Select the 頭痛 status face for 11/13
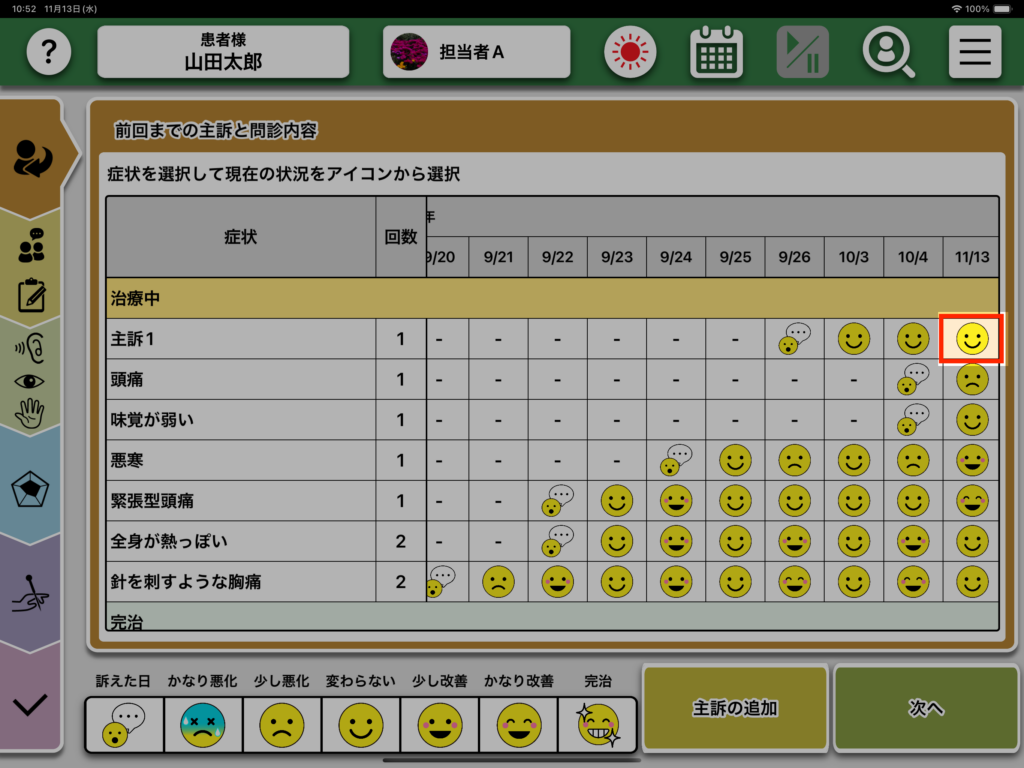This screenshot has width=1024, height=768. [x=972, y=380]
